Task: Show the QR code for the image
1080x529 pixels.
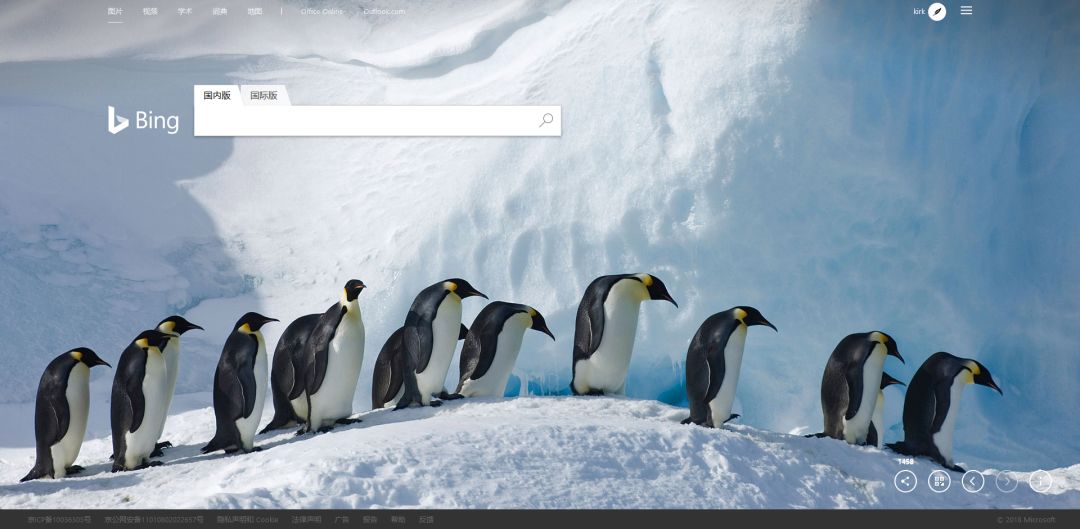Action: coord(939,481)
